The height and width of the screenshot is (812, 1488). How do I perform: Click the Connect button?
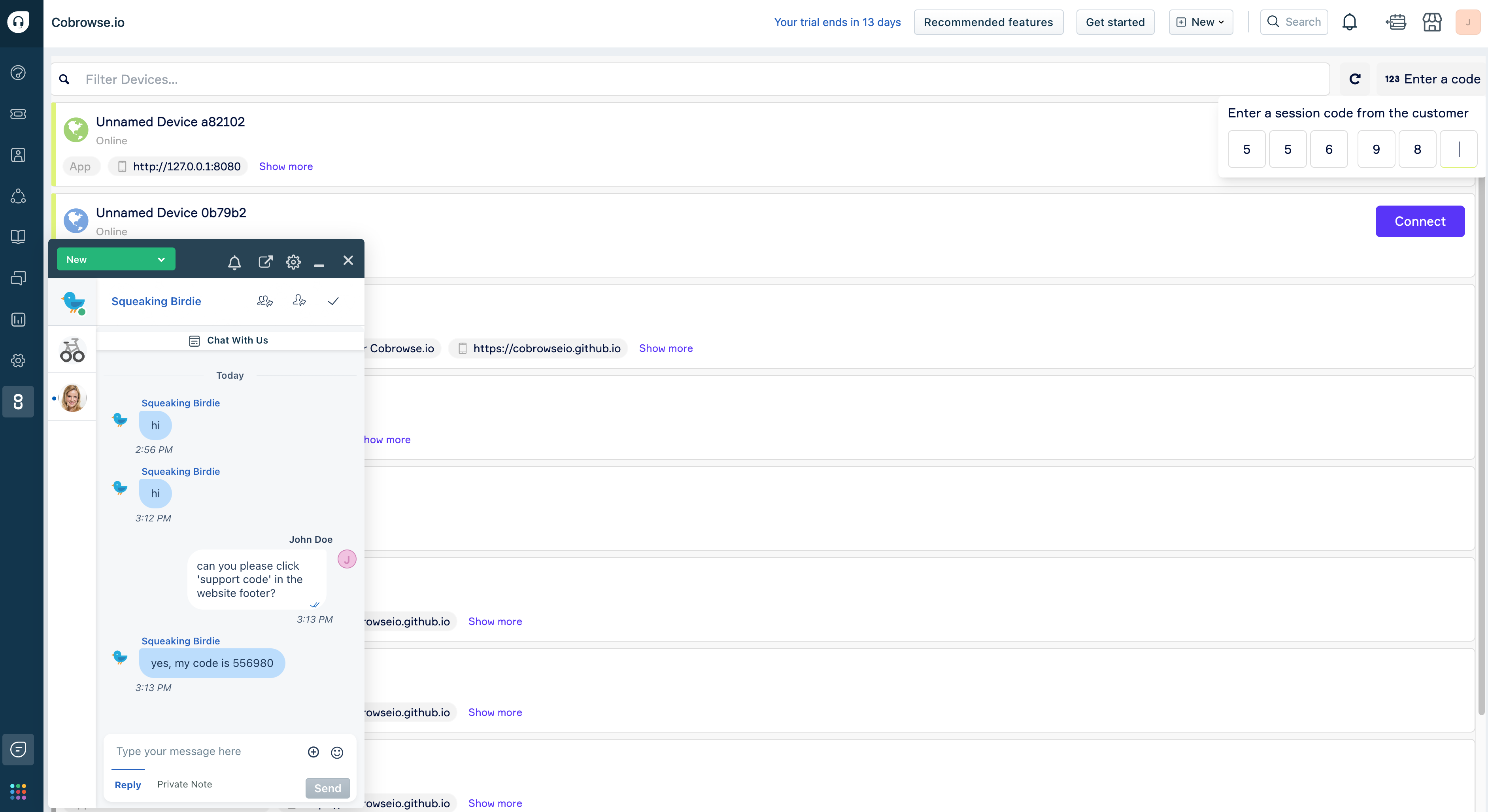tap(1419, 221)
